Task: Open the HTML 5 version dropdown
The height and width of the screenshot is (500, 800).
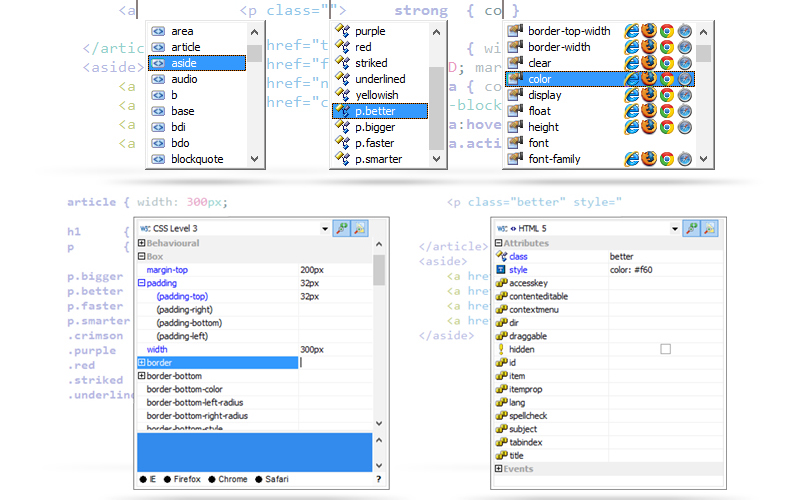Action: 674,229
